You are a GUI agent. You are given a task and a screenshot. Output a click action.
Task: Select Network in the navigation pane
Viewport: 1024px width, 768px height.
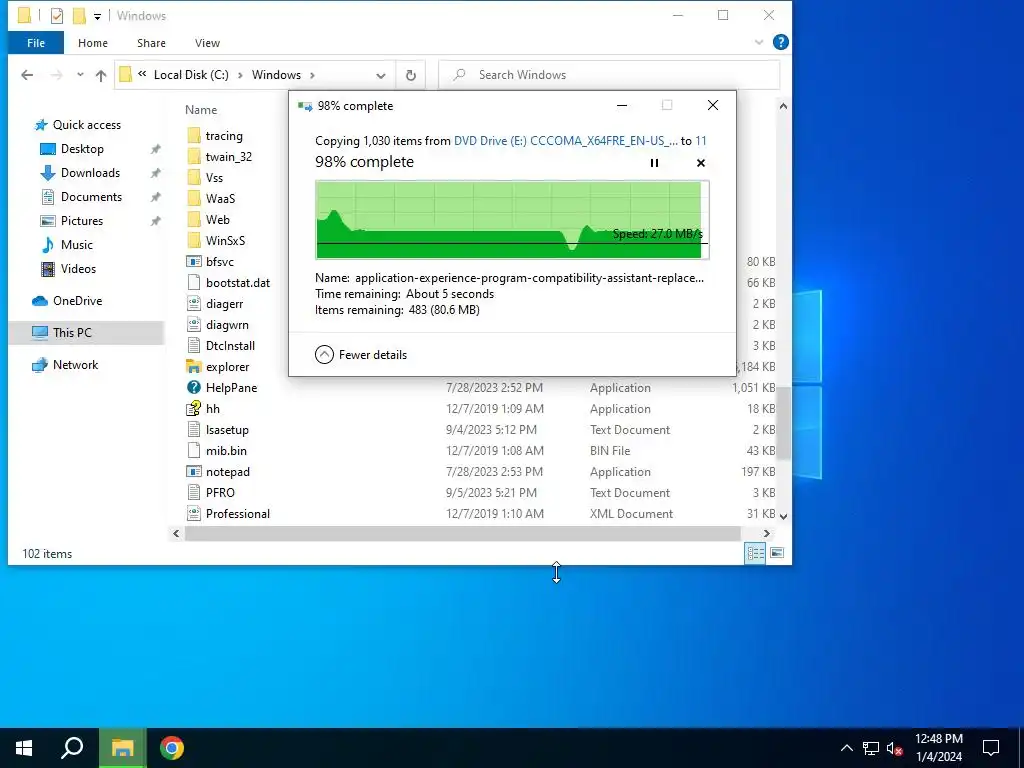point(75,365)
